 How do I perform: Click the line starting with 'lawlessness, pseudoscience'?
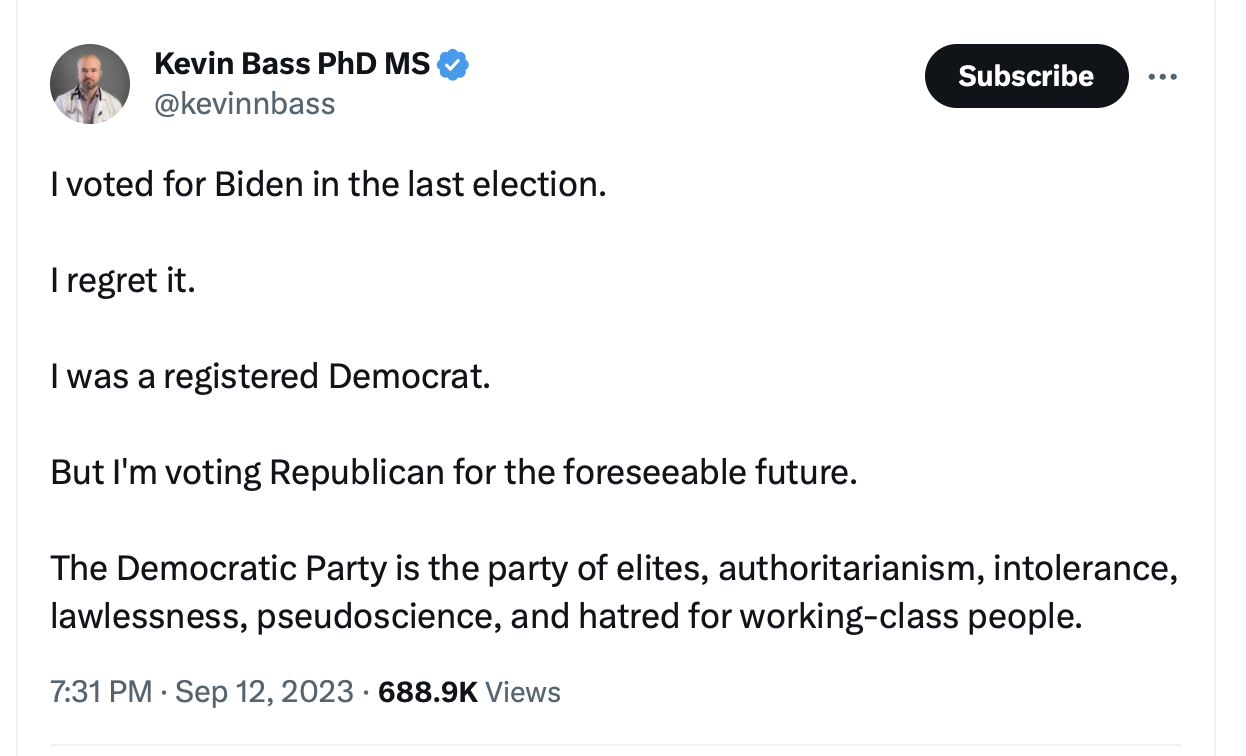pos(567,616)
